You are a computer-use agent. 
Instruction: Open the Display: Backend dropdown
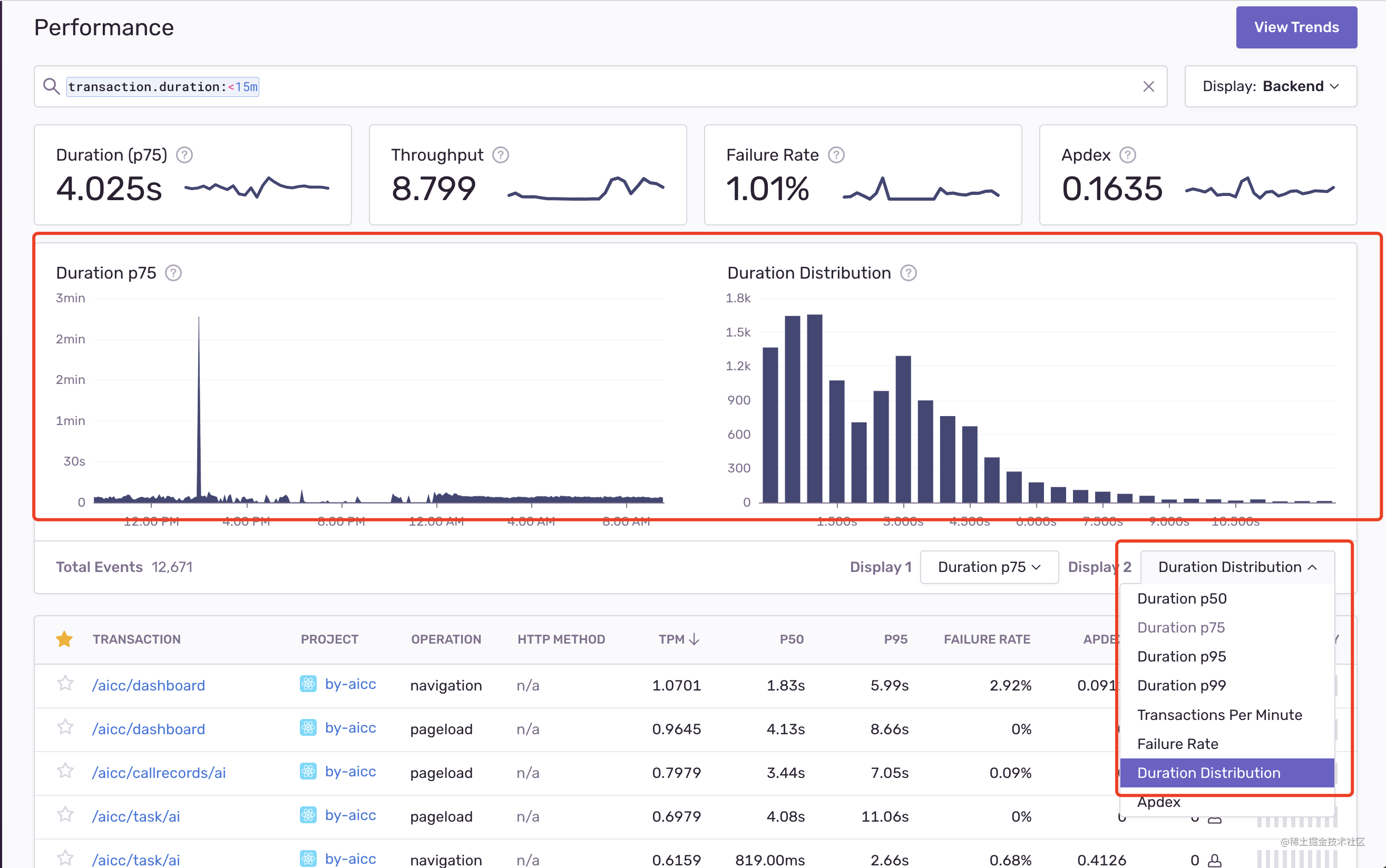(1271, 87)
